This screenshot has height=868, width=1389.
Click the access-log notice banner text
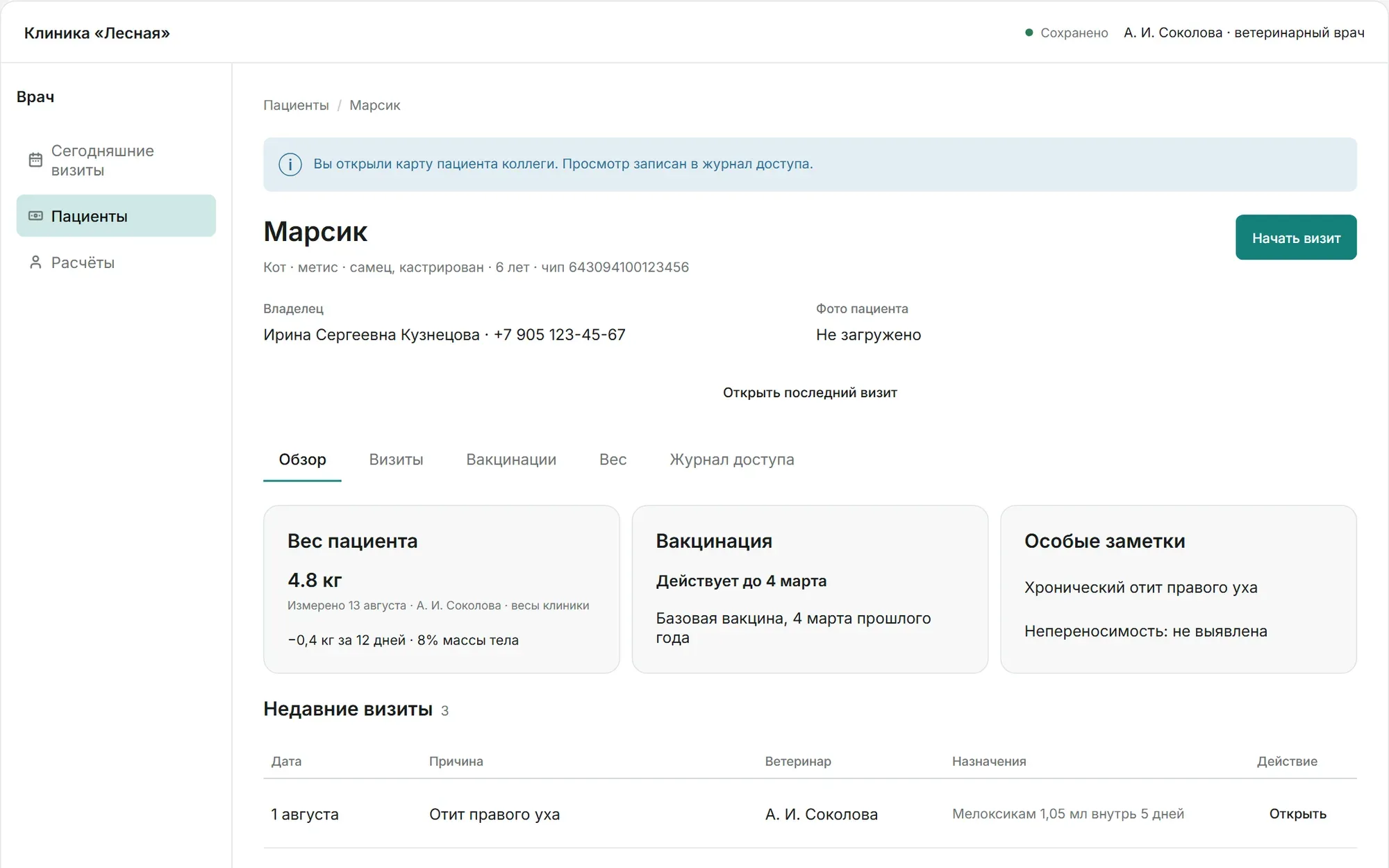[563, 164]
